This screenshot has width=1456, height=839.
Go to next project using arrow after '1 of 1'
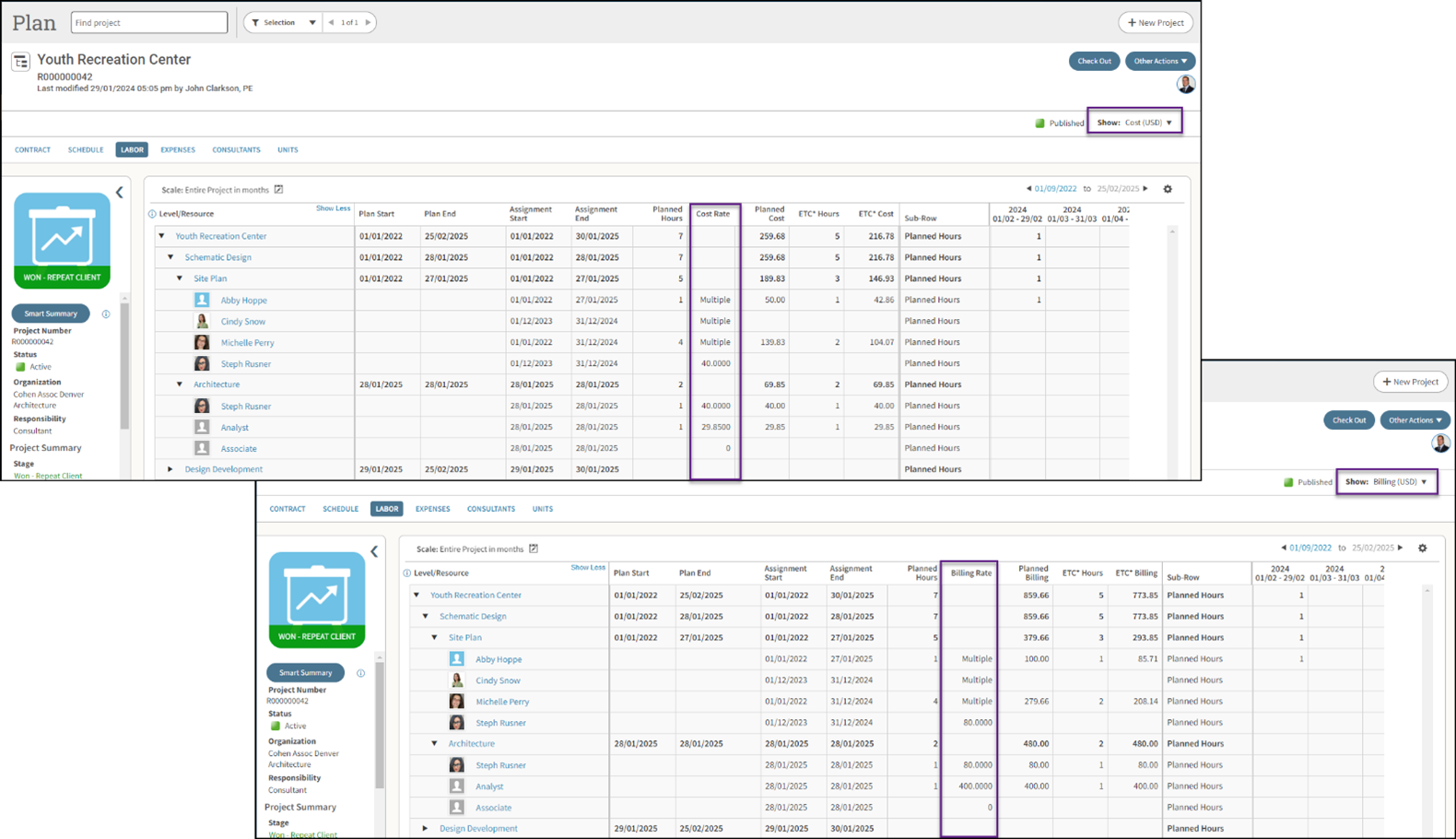[x=368, y=22]
